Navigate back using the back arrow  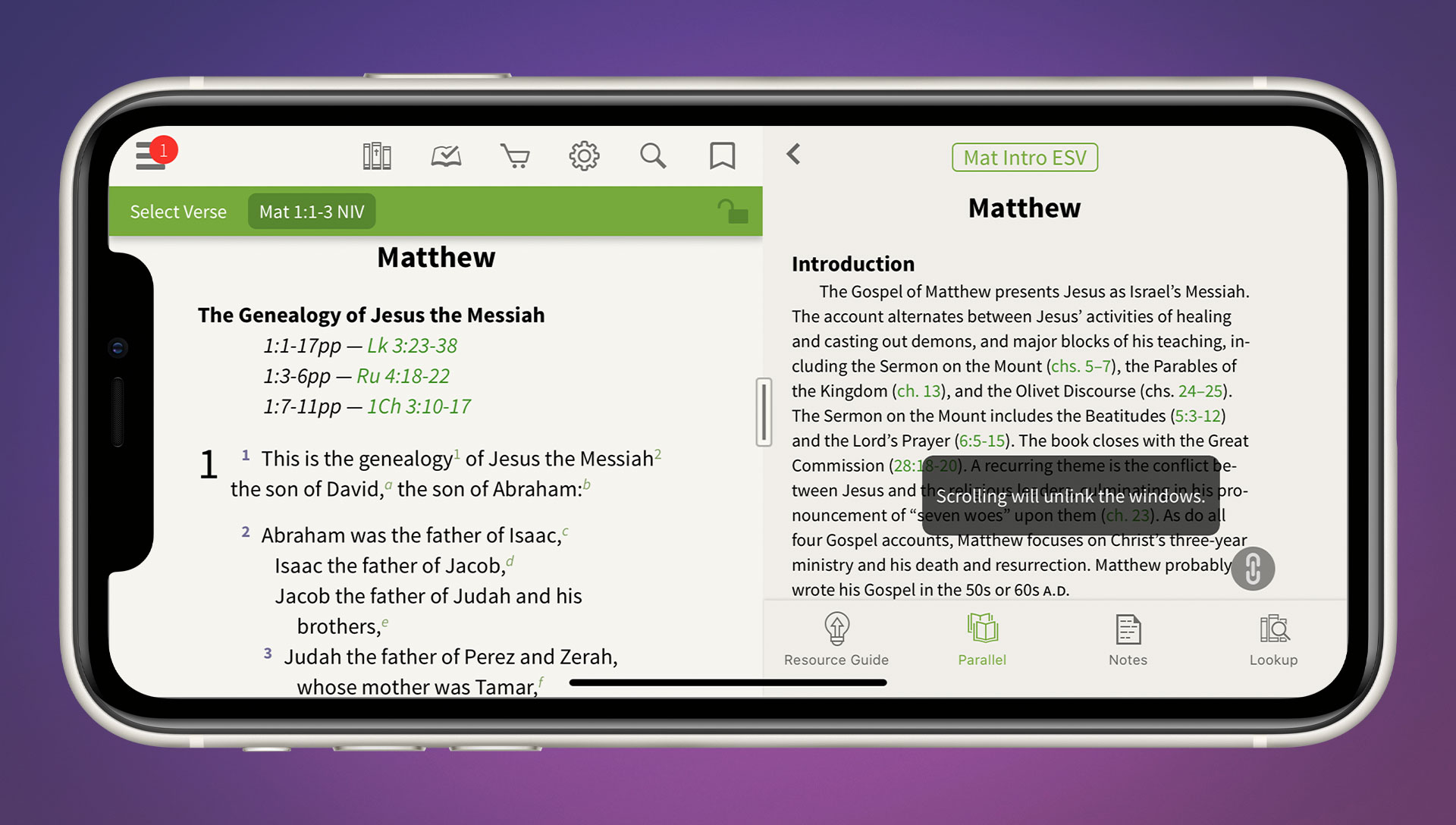794,156
